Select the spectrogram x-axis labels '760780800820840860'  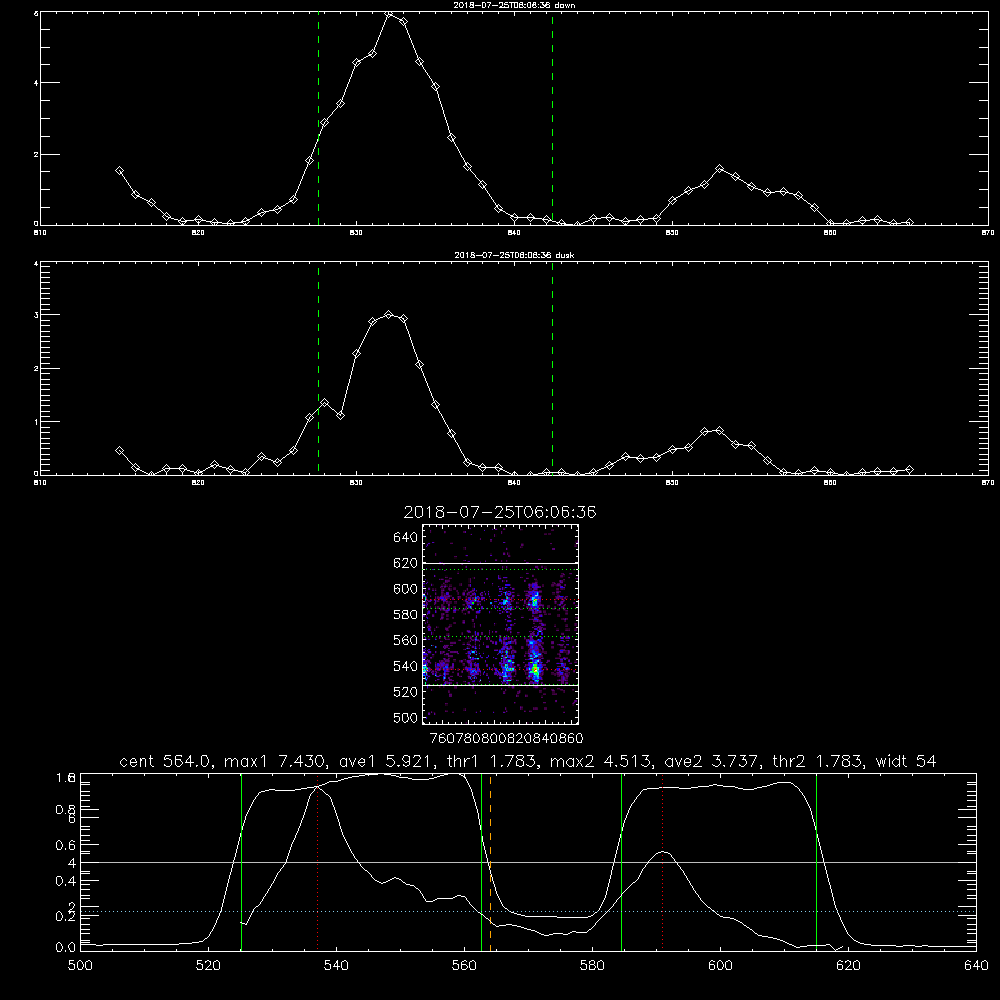click(506, 738)
